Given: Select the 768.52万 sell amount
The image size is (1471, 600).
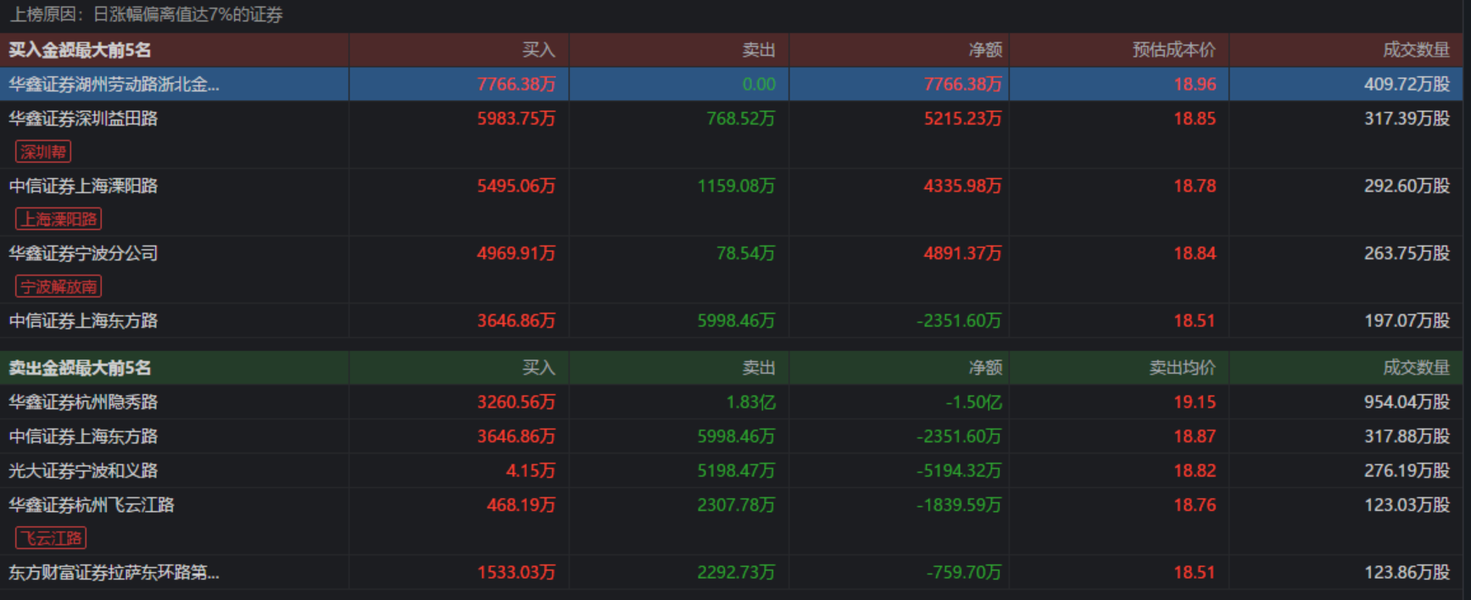Looking at the screenshot, I should [740, 119].
